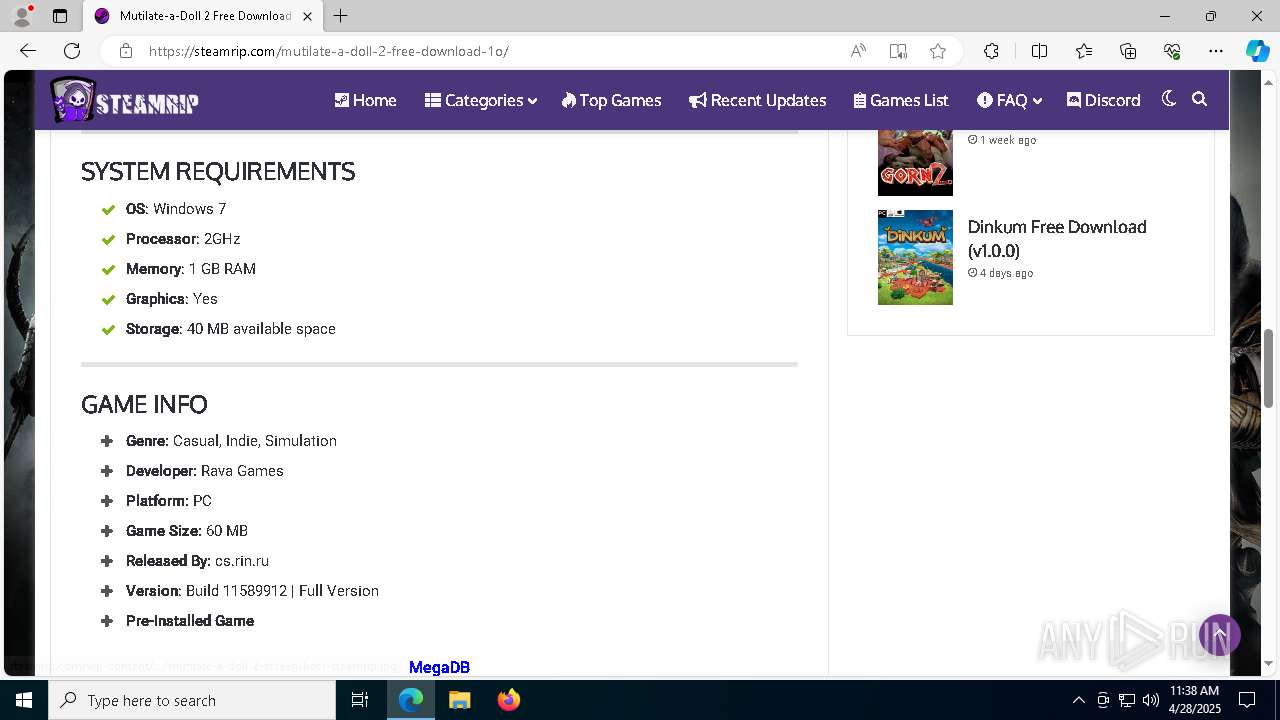The width and height of the screenshot is (1280, 720).
Task: Expand the FAQ dropdown menu
Action: coord(1010,100)
